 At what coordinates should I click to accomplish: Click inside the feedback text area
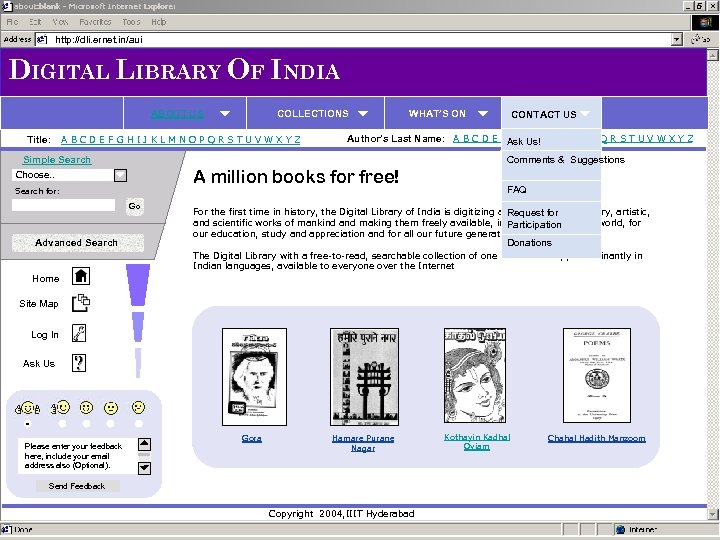[x=77, y=456]
